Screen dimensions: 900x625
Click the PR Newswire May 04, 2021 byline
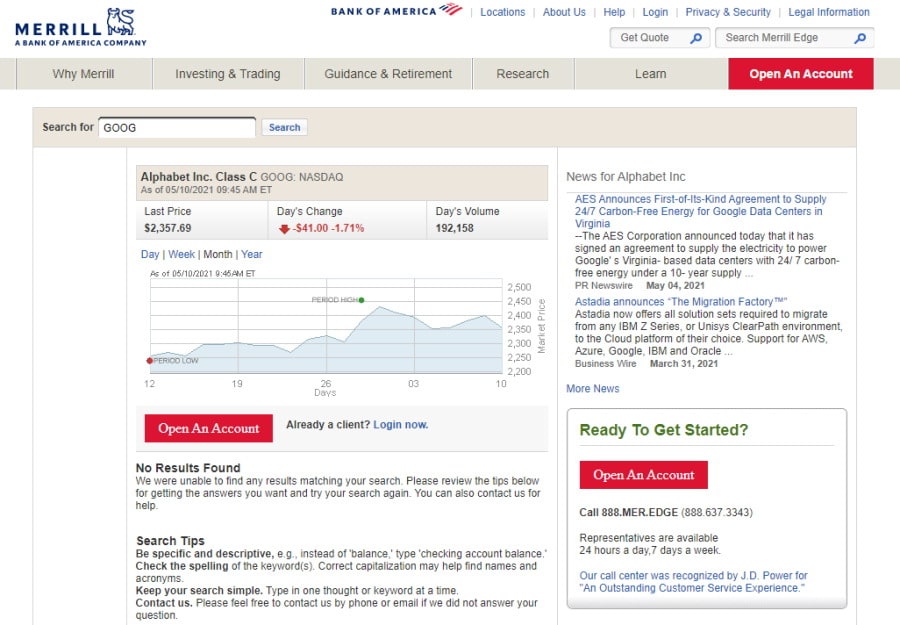point(639,285)
